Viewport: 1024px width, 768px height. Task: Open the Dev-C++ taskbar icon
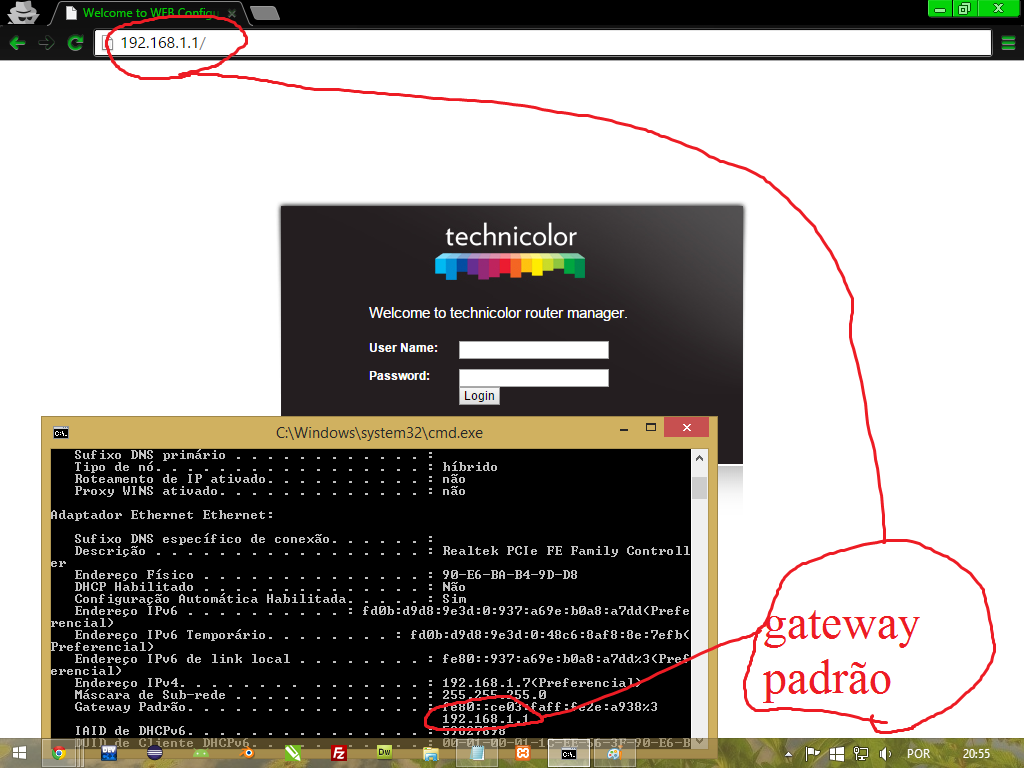pyautogui.click(x=109, y=753)
